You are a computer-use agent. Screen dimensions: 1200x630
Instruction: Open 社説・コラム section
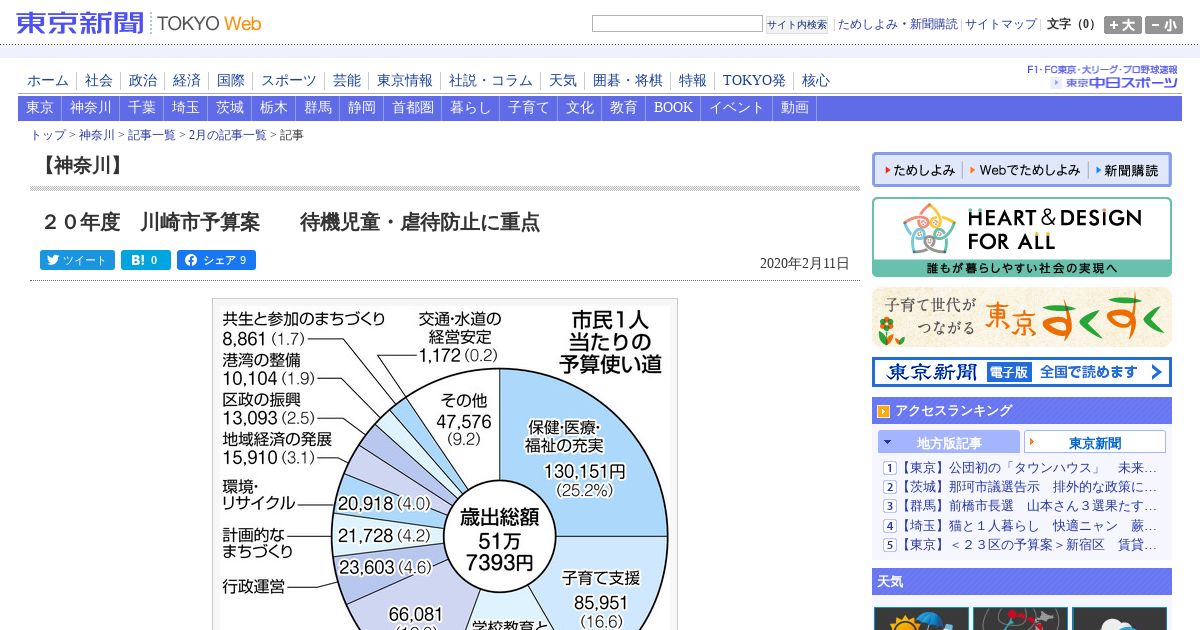(491, 80)
